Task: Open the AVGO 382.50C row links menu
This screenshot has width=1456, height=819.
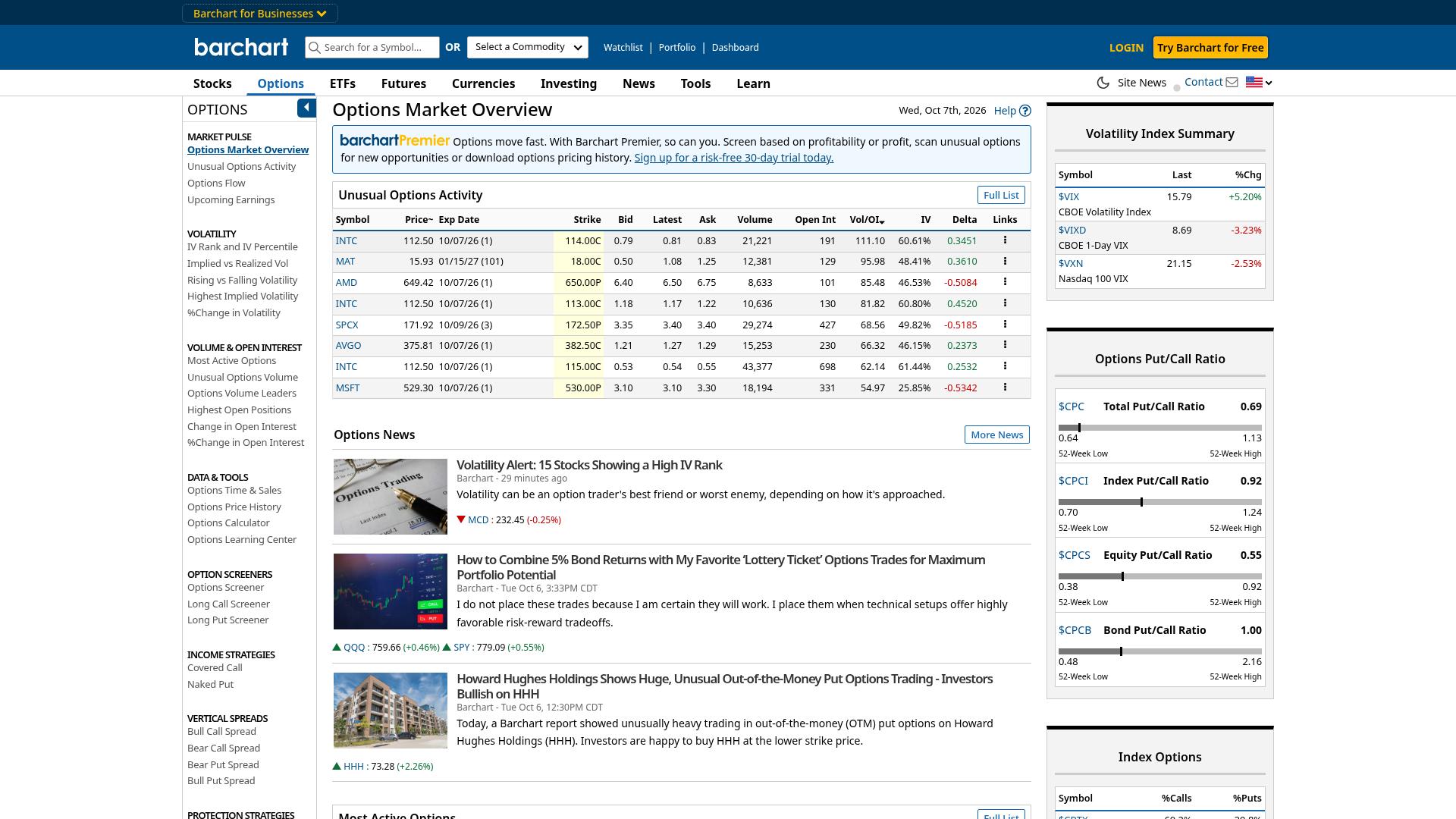Action: click(x=1005, y=345)
